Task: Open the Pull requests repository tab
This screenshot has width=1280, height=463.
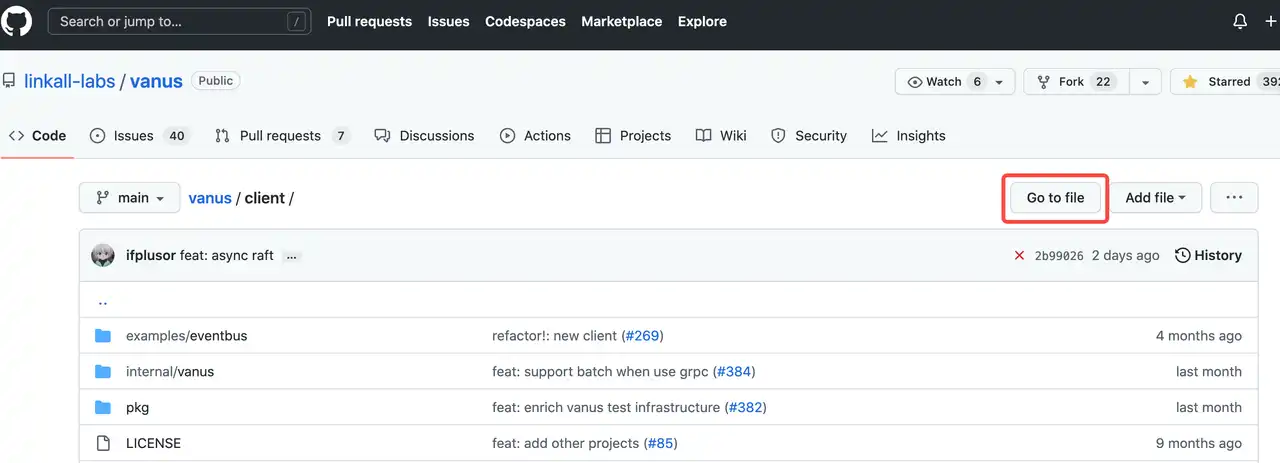Action: click(282, 136)
